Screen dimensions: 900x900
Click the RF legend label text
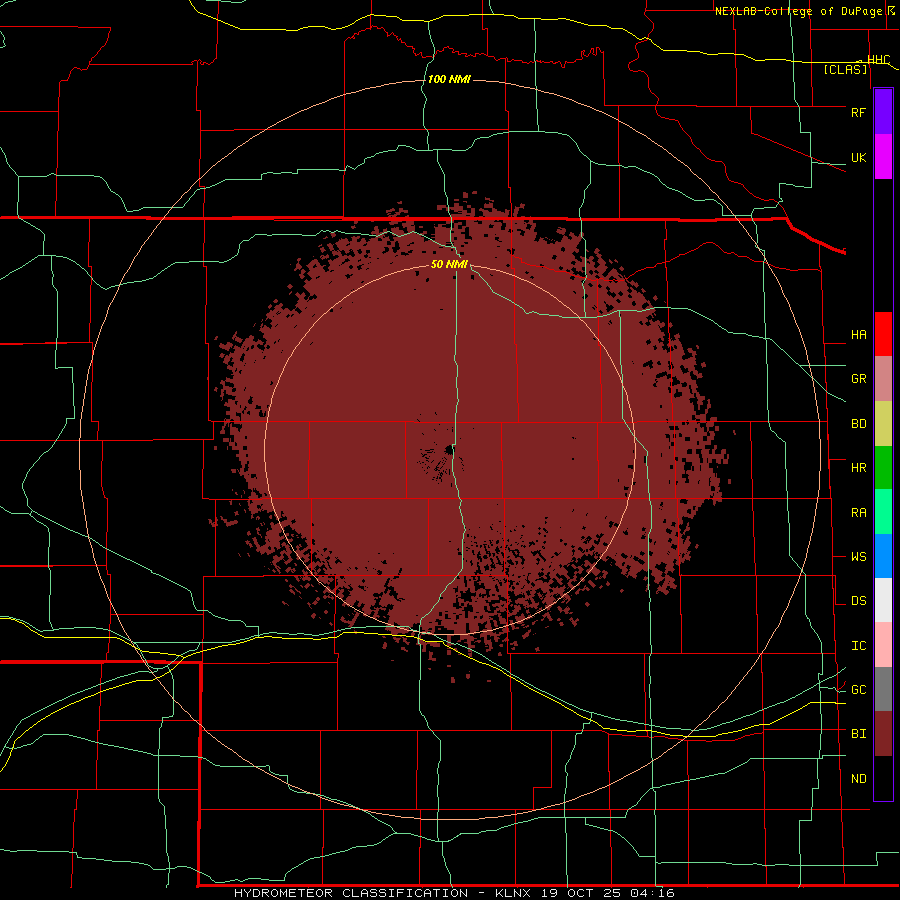[858, 112]
